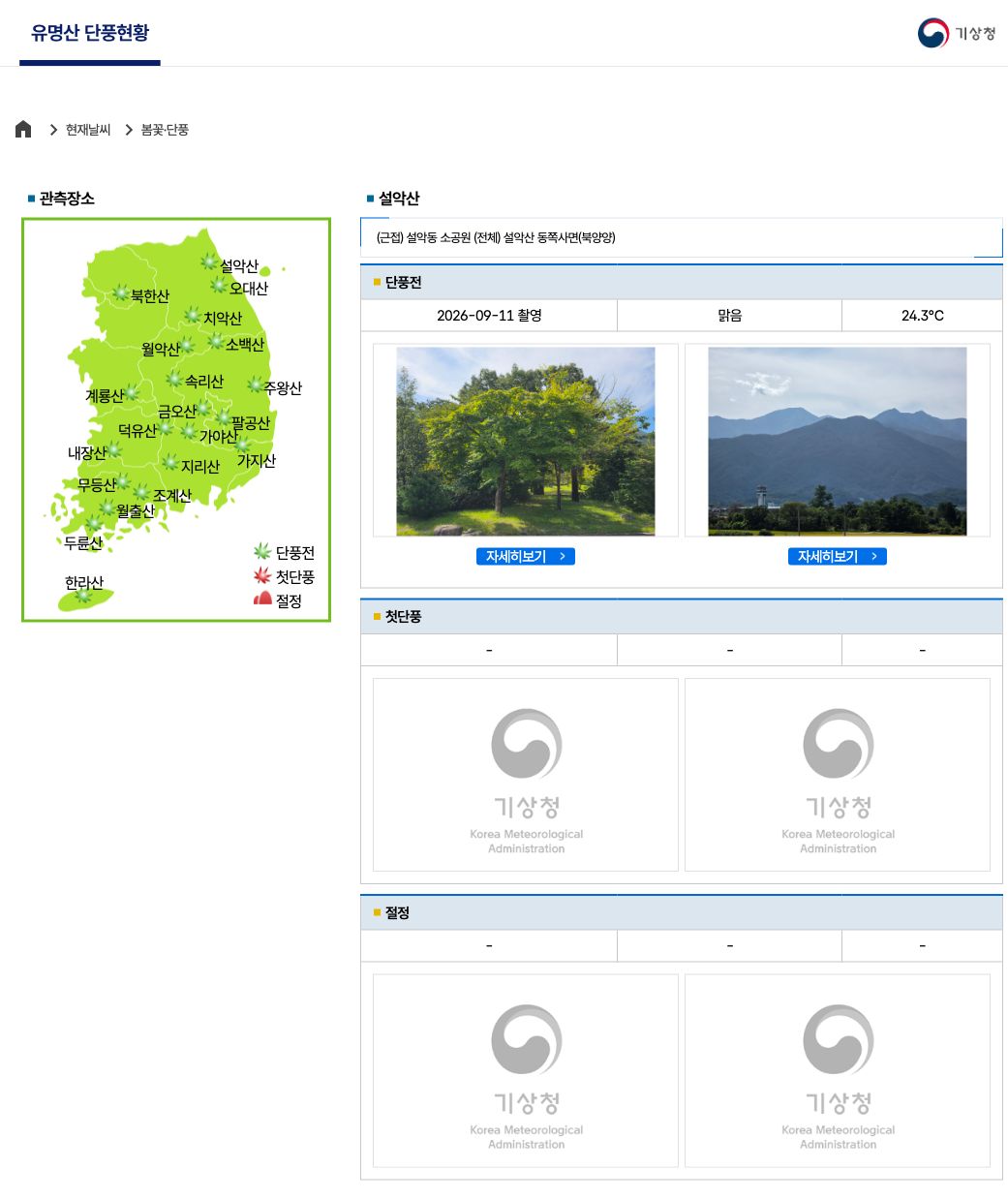This screenshot has height=1199, width=1008.
Task: Select the 2026-09-11 촬영 date cell
Action: [x=489, y=316]
